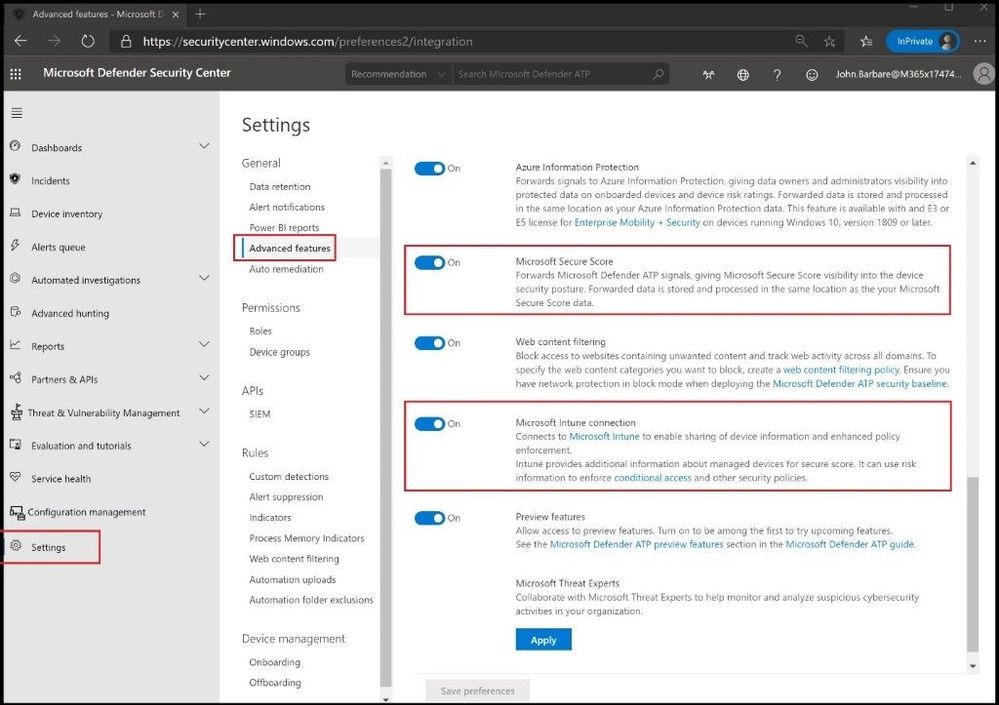
Task: Click the Settings gear icon in the sidebar
Action: click(x=16, y=546)
